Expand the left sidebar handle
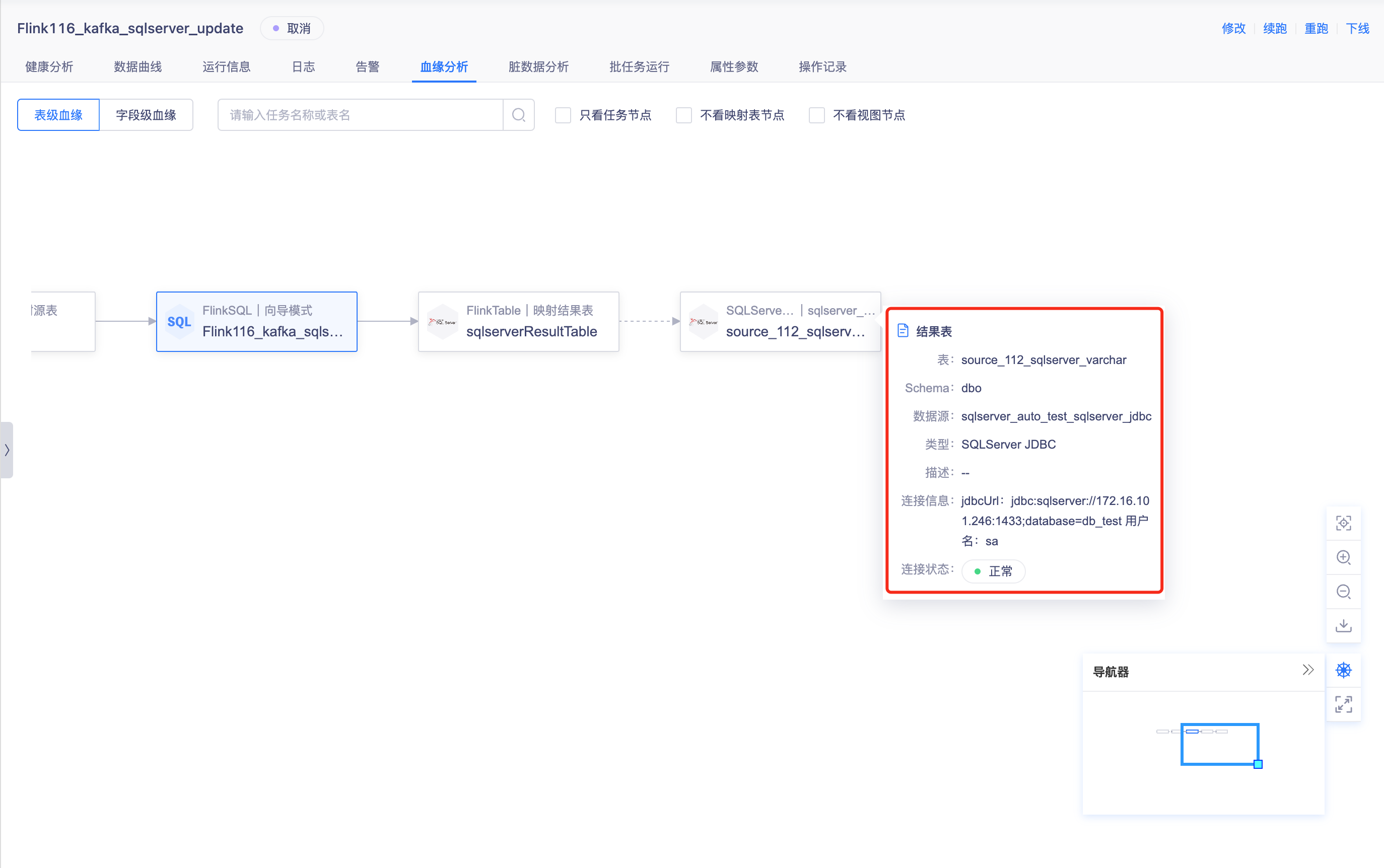 [7, 450]
